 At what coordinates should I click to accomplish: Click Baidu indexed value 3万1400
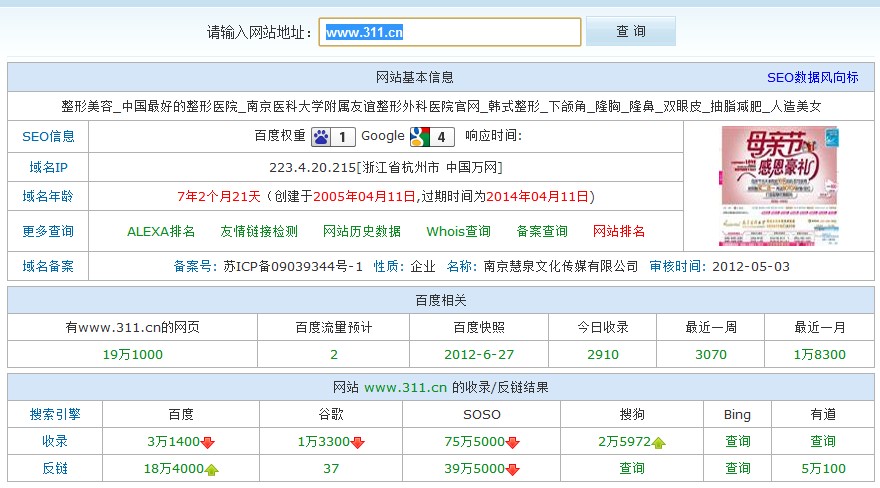coord(173,442)
